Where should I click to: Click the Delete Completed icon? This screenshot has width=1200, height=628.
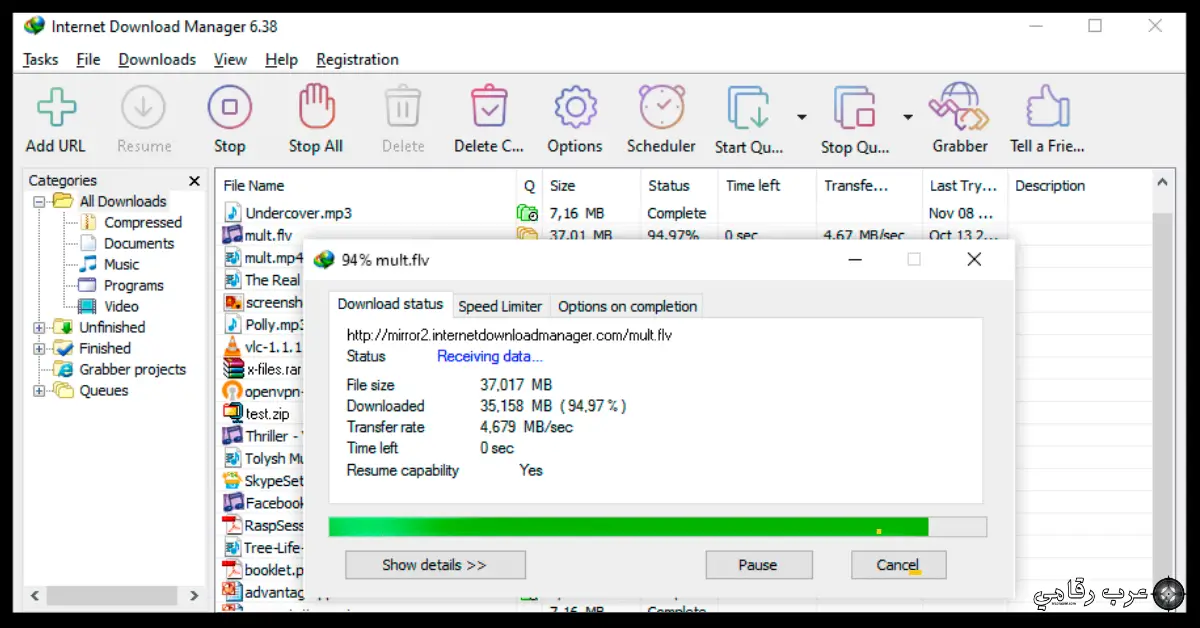pos(488,107)
